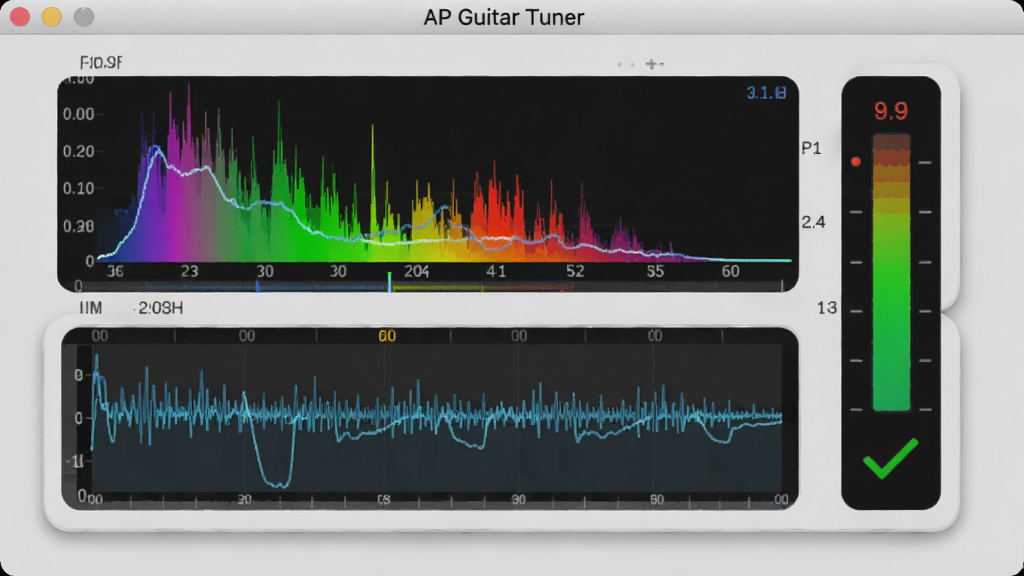Image resolution: width=1024 pixels, height=576 pixels.
Task: Click the green vertical level meter bar
Action: tap(891, 272)
